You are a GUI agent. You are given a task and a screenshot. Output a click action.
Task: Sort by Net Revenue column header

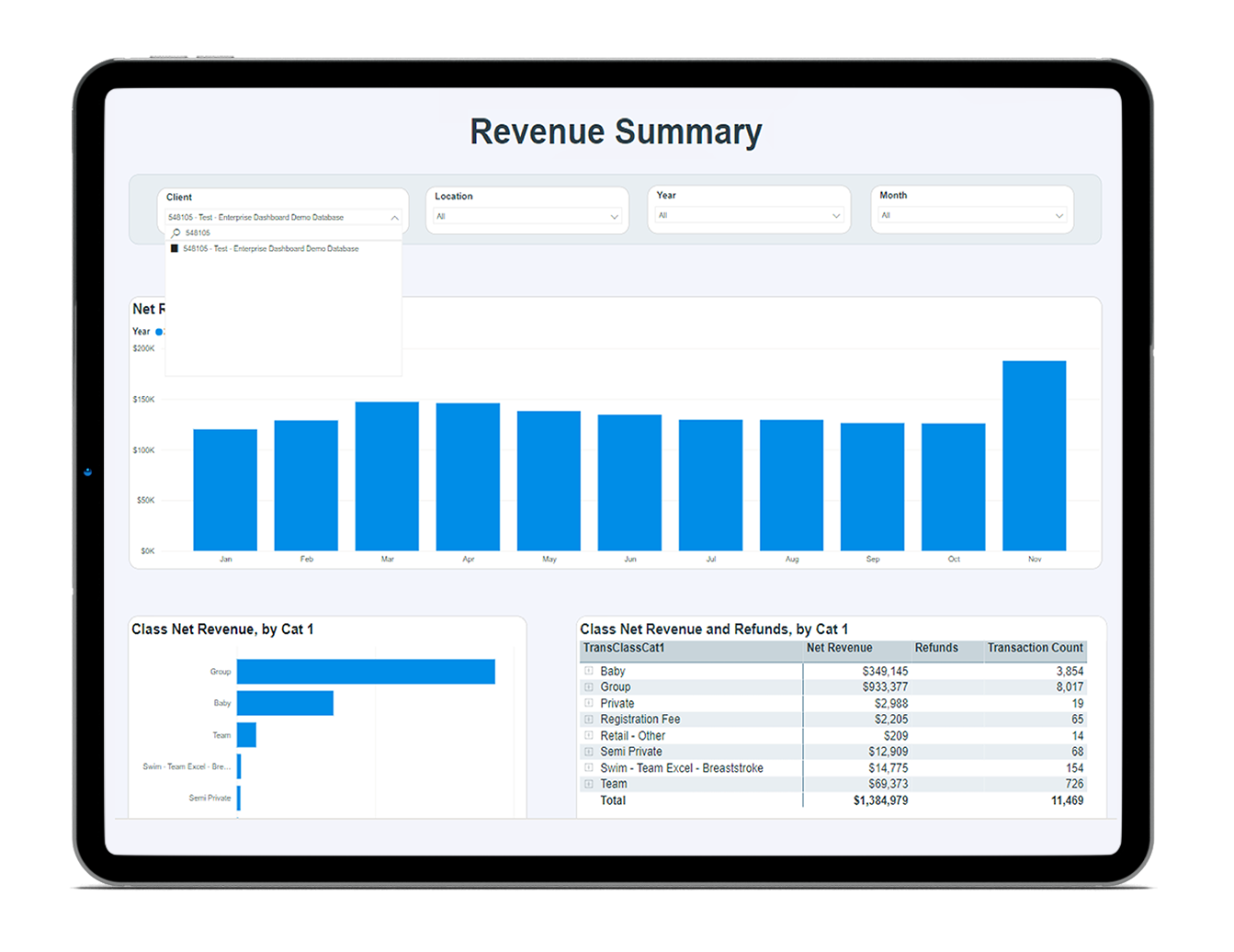[x=839, y=648]
